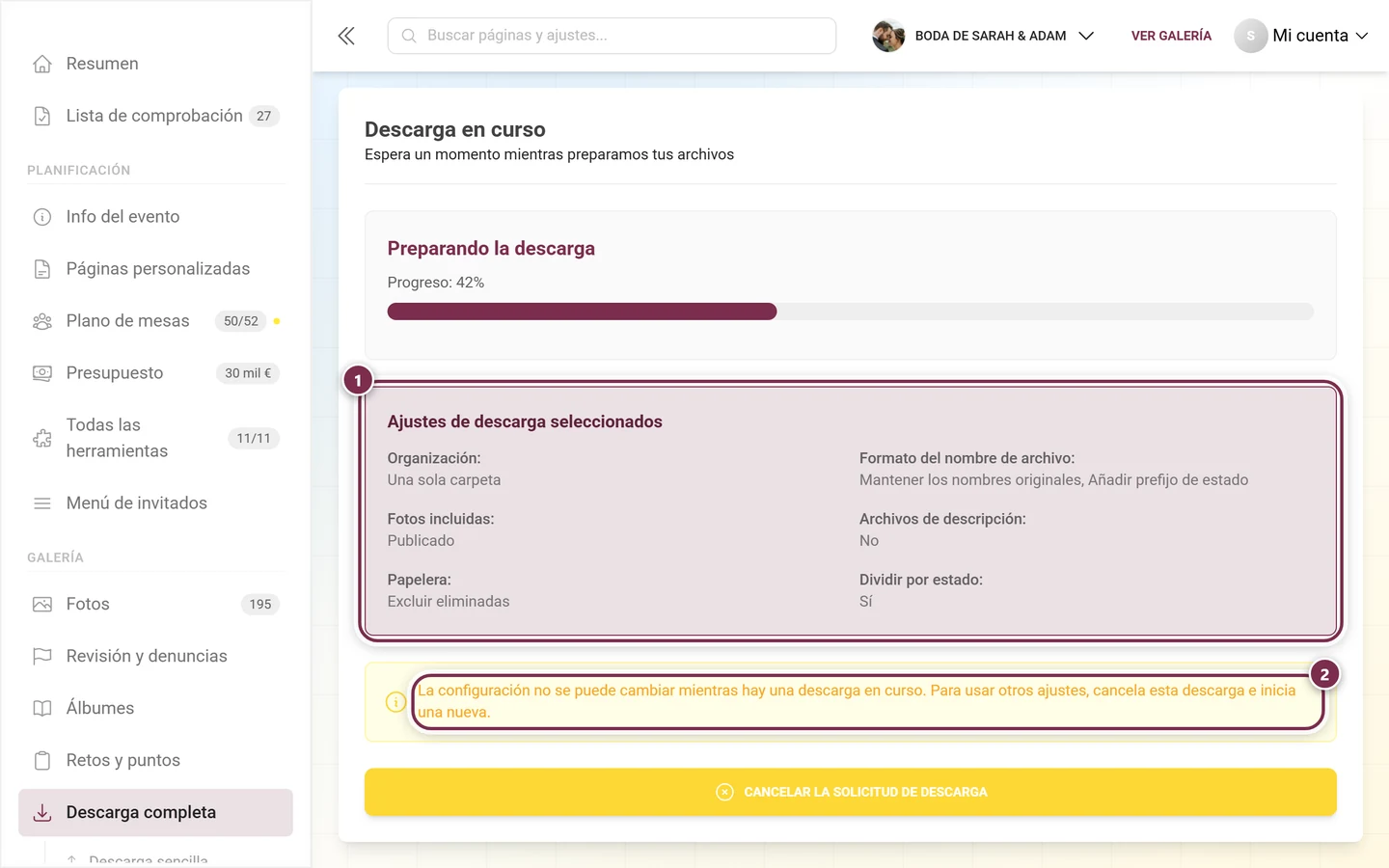Click the Excluir eliminadas value
This screenshot has height=868, width=1389.
[x=449, y=602]
